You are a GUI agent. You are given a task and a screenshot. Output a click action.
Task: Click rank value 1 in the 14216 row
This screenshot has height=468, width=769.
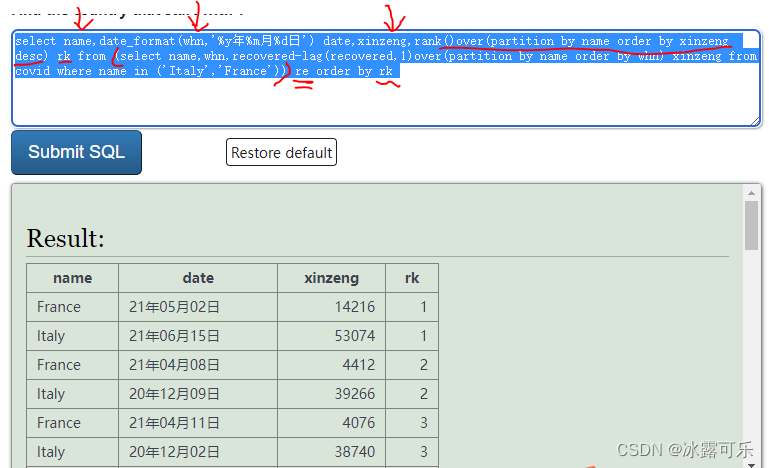[x=412, y=307]
